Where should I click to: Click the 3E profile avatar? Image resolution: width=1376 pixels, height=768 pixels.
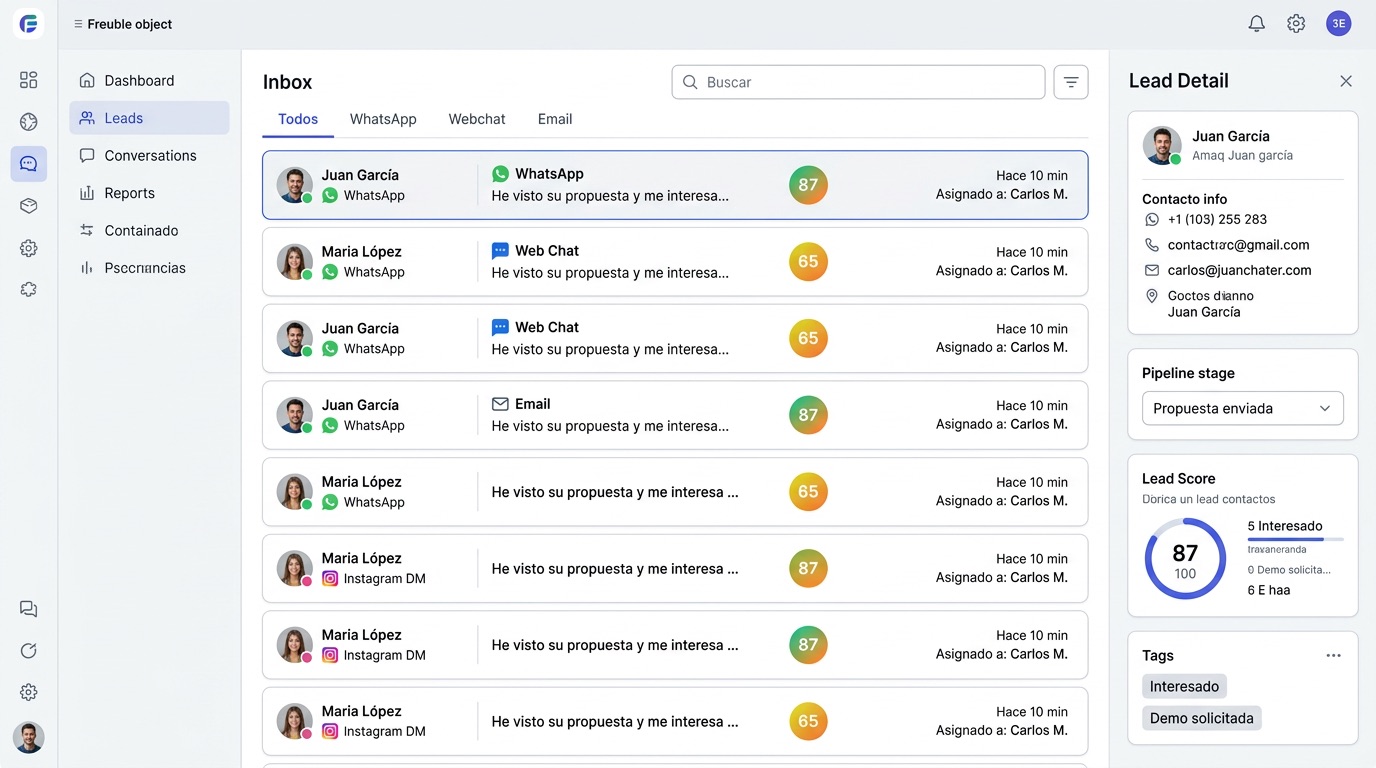coord(1338,24)
